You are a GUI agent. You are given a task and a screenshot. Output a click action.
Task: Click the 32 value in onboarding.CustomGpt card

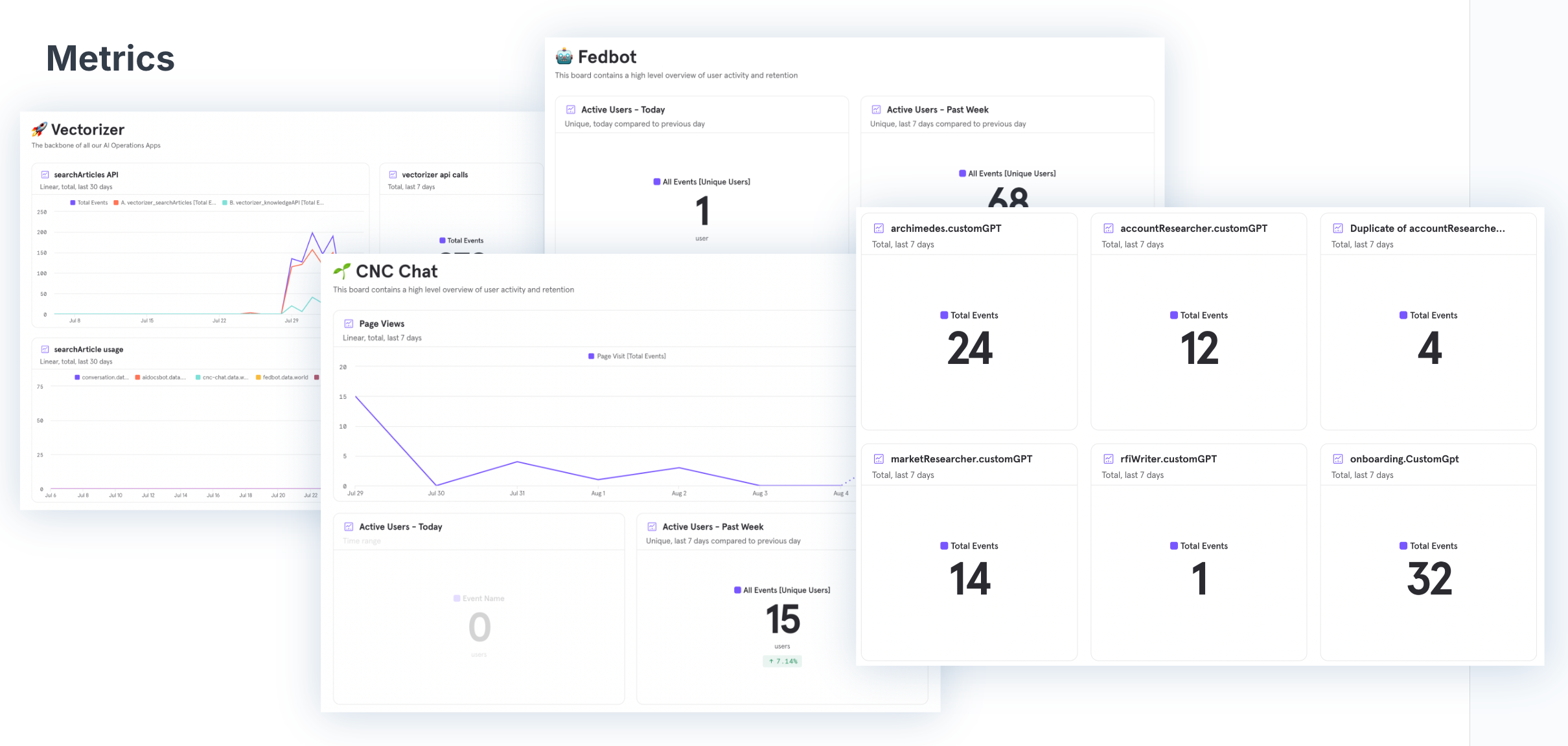1429,579
